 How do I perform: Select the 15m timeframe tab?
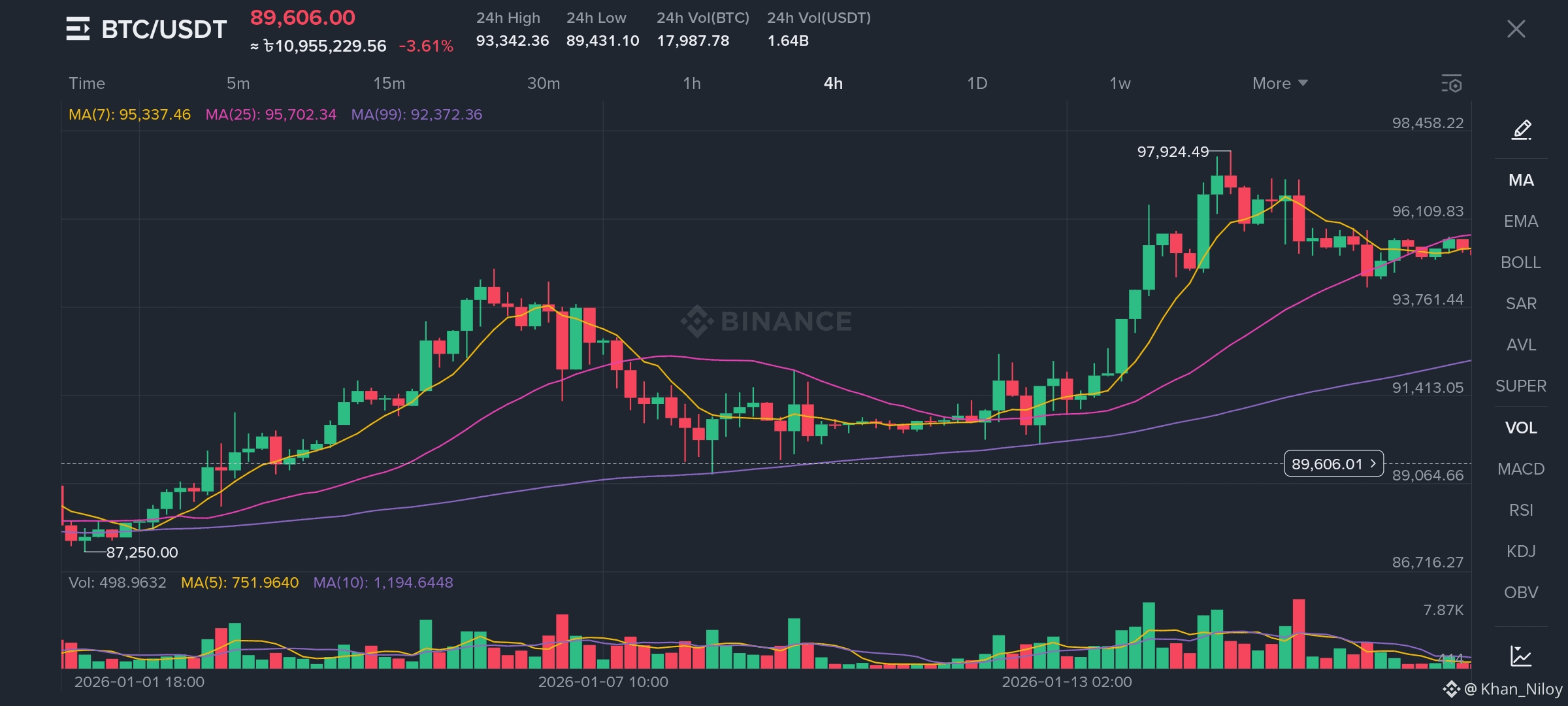tap(389, 84)
